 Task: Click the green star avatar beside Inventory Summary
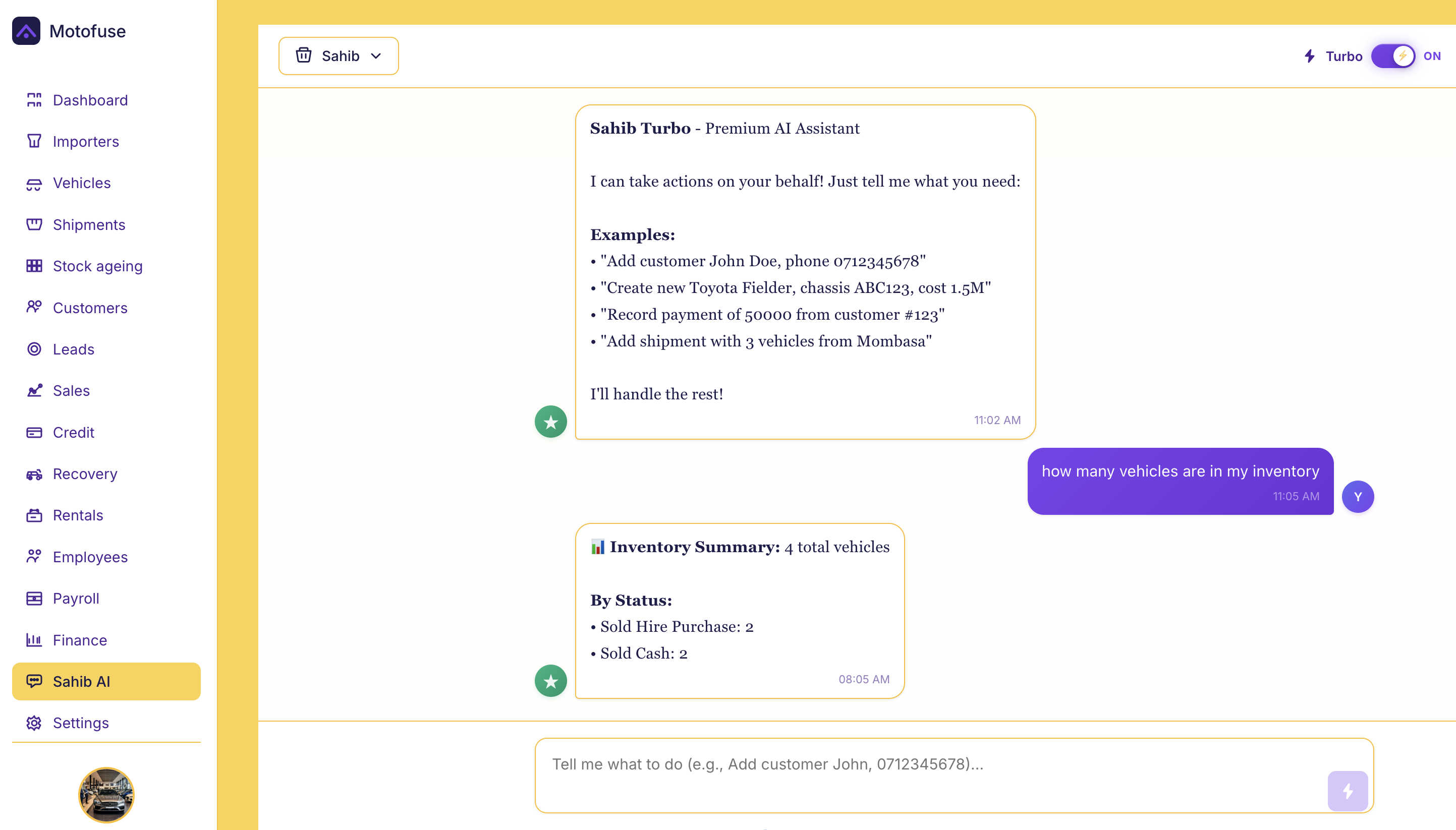(550, 681)
